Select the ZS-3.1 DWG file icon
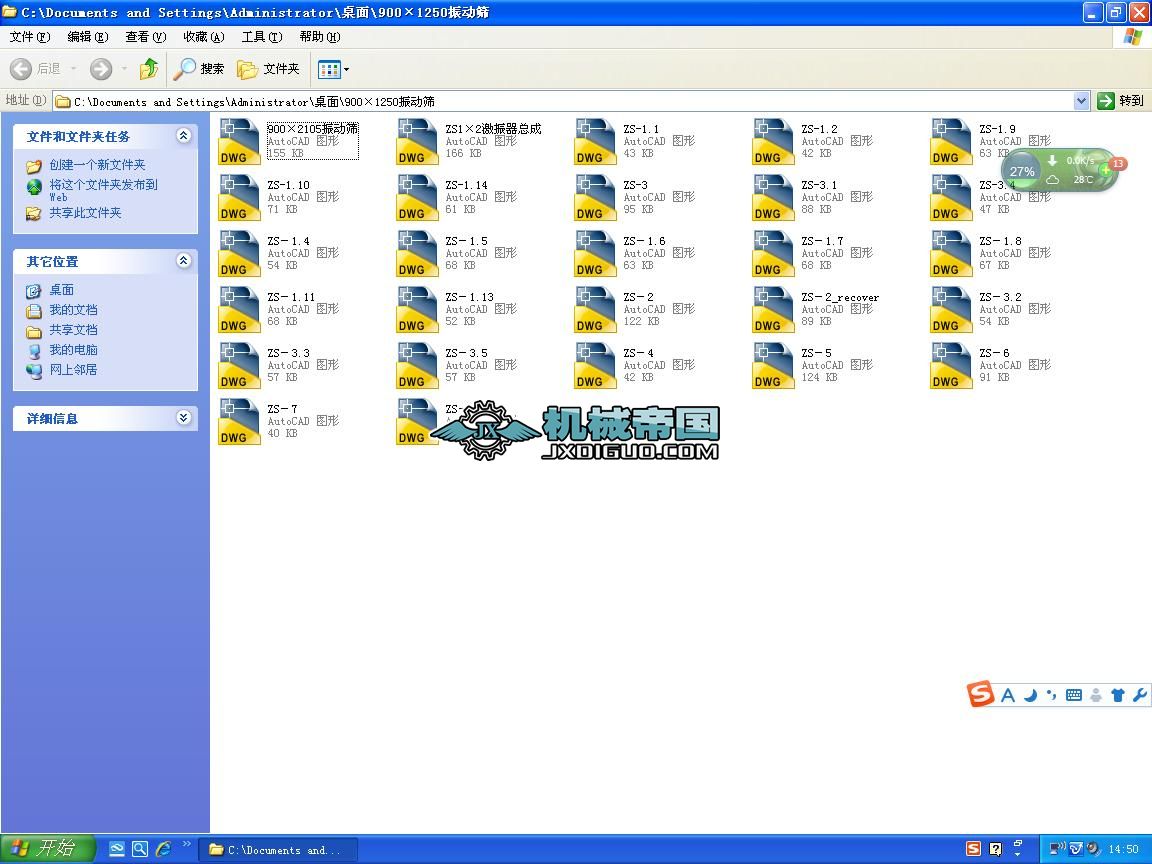The image size is (1152, 864). [x=773, y=198]
